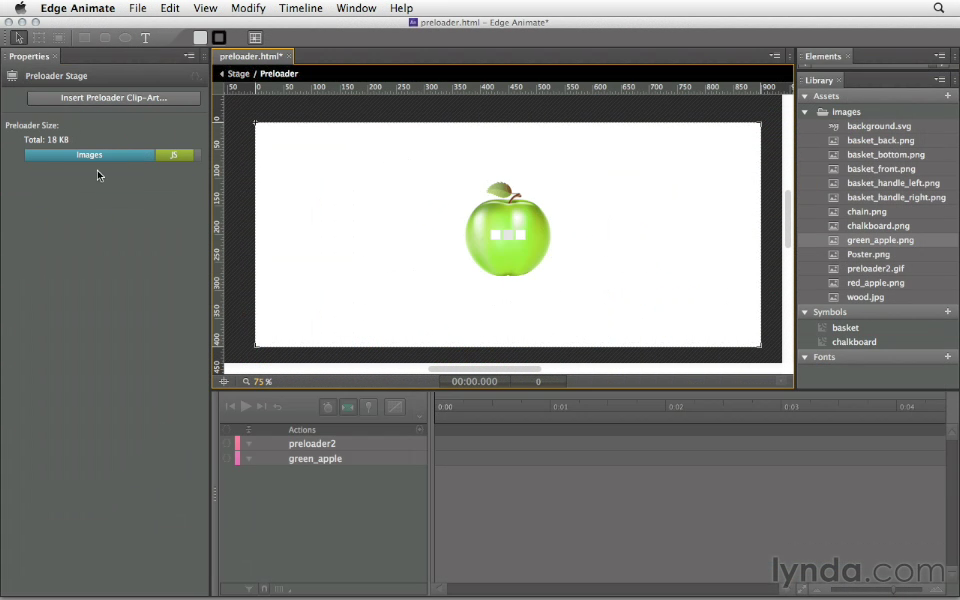Click the 00:00.000 timecode display

(474, 381)
